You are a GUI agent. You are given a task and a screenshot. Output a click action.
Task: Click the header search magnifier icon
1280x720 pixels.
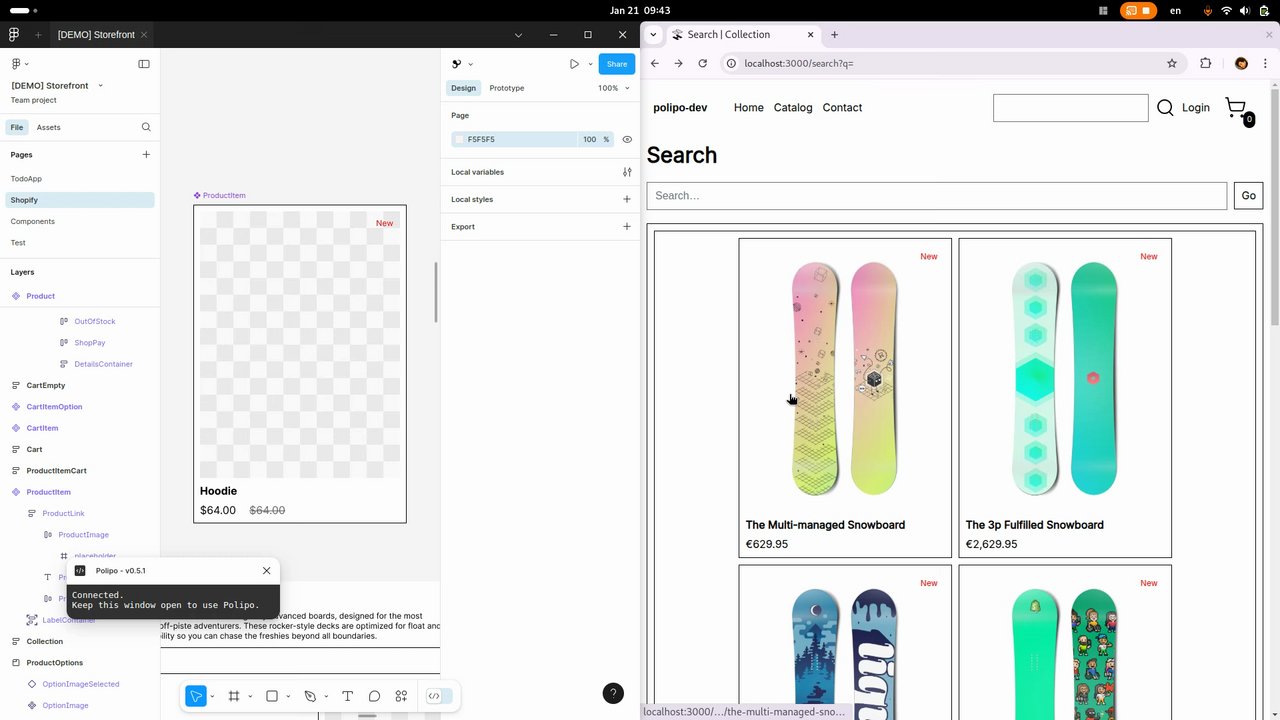pos(1165,108)
